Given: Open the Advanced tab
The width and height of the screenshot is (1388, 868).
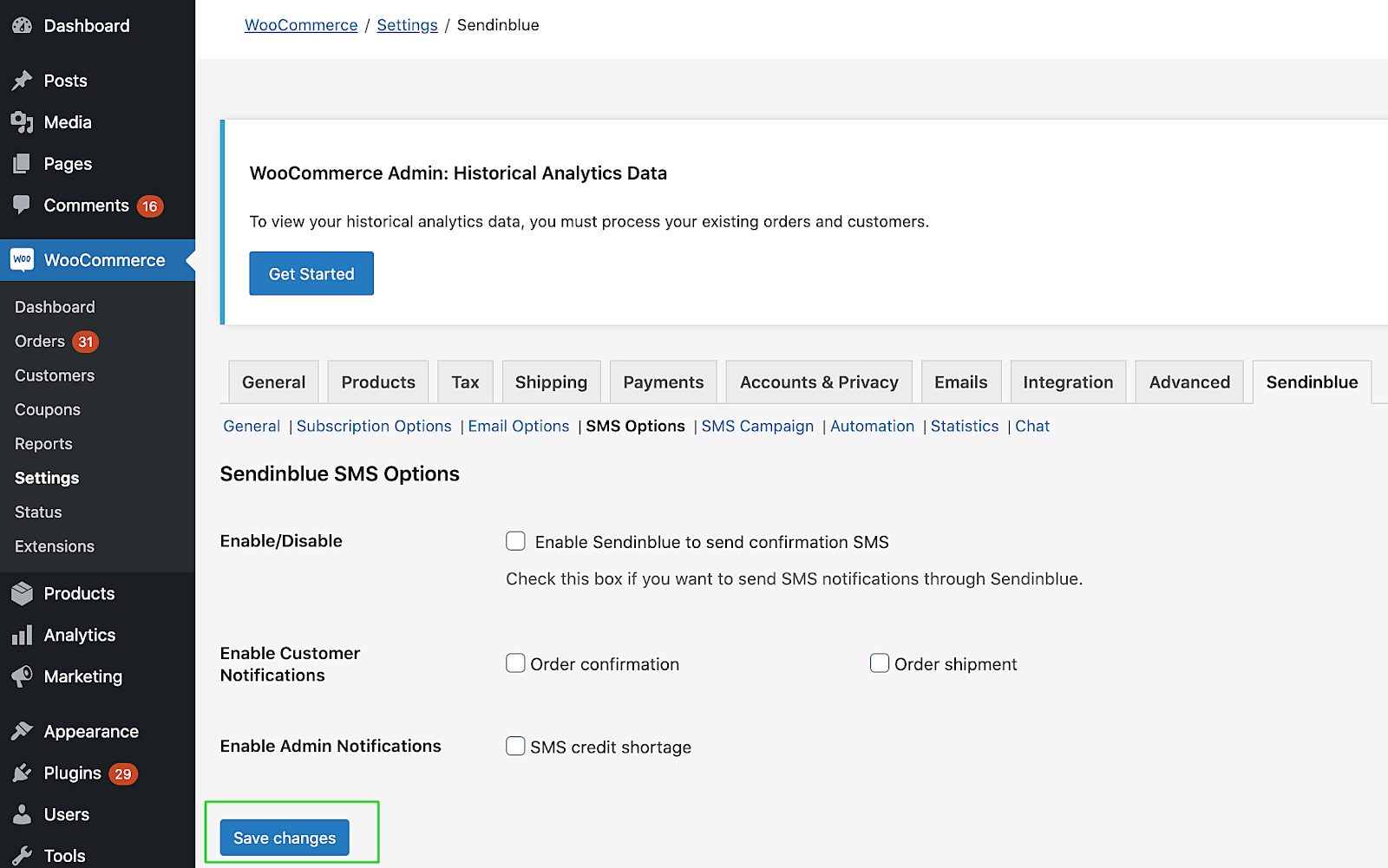Looking at the screenshot, I should (1189, 382).
